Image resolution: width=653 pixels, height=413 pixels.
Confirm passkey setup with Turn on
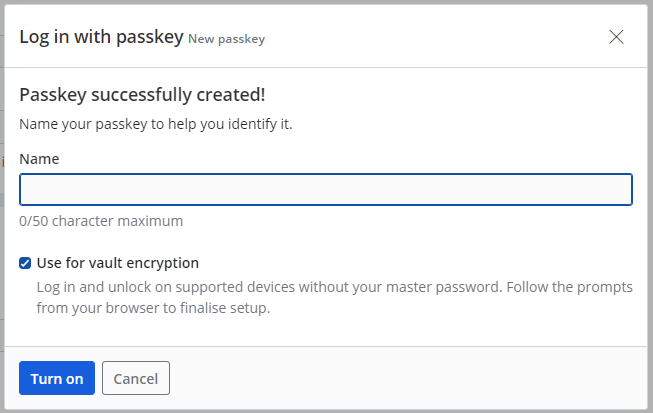point(57,379)
